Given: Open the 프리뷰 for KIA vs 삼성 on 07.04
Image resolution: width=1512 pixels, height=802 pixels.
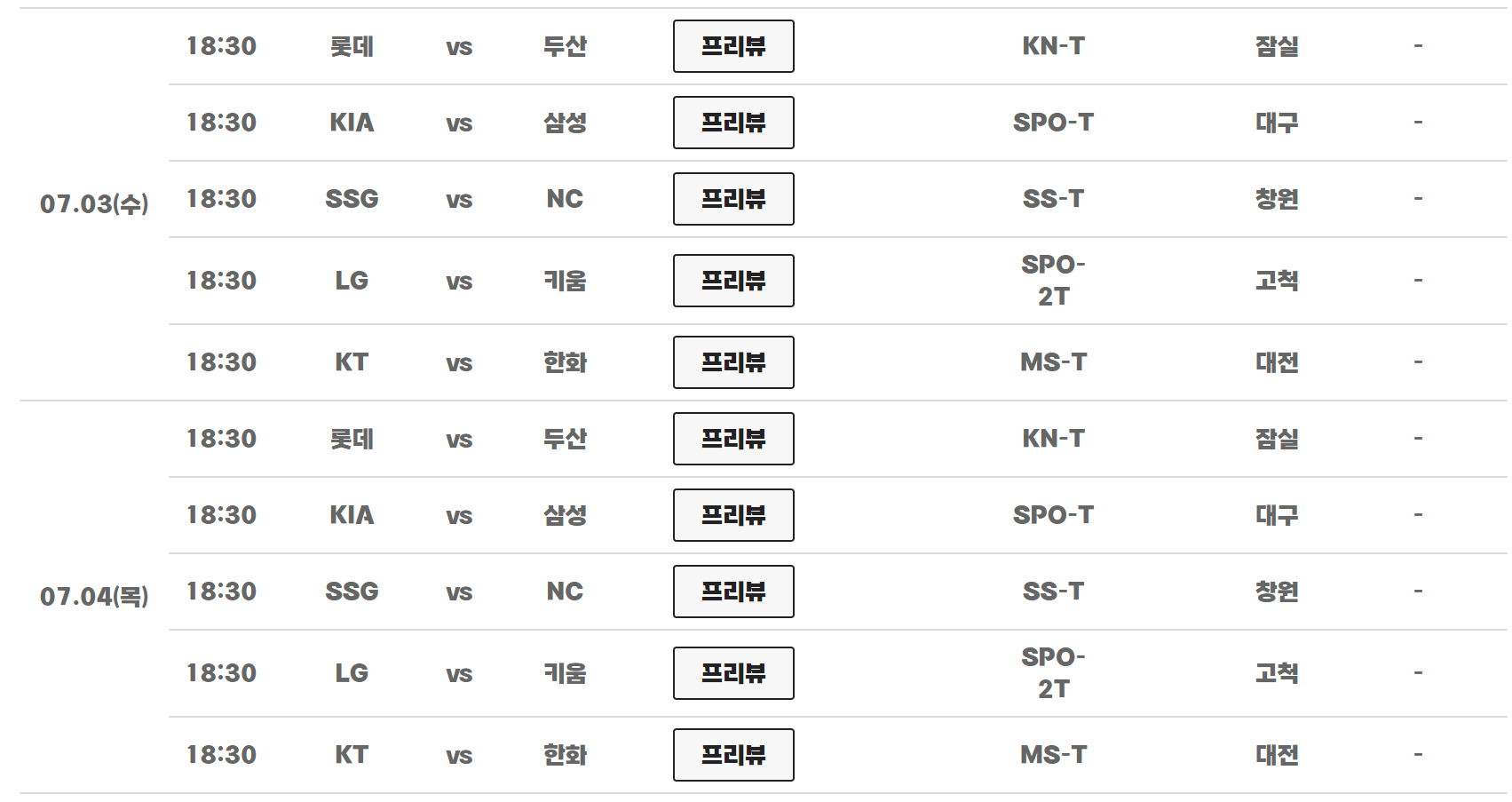Looking at the screenshot, I should (x=732, y=515).
